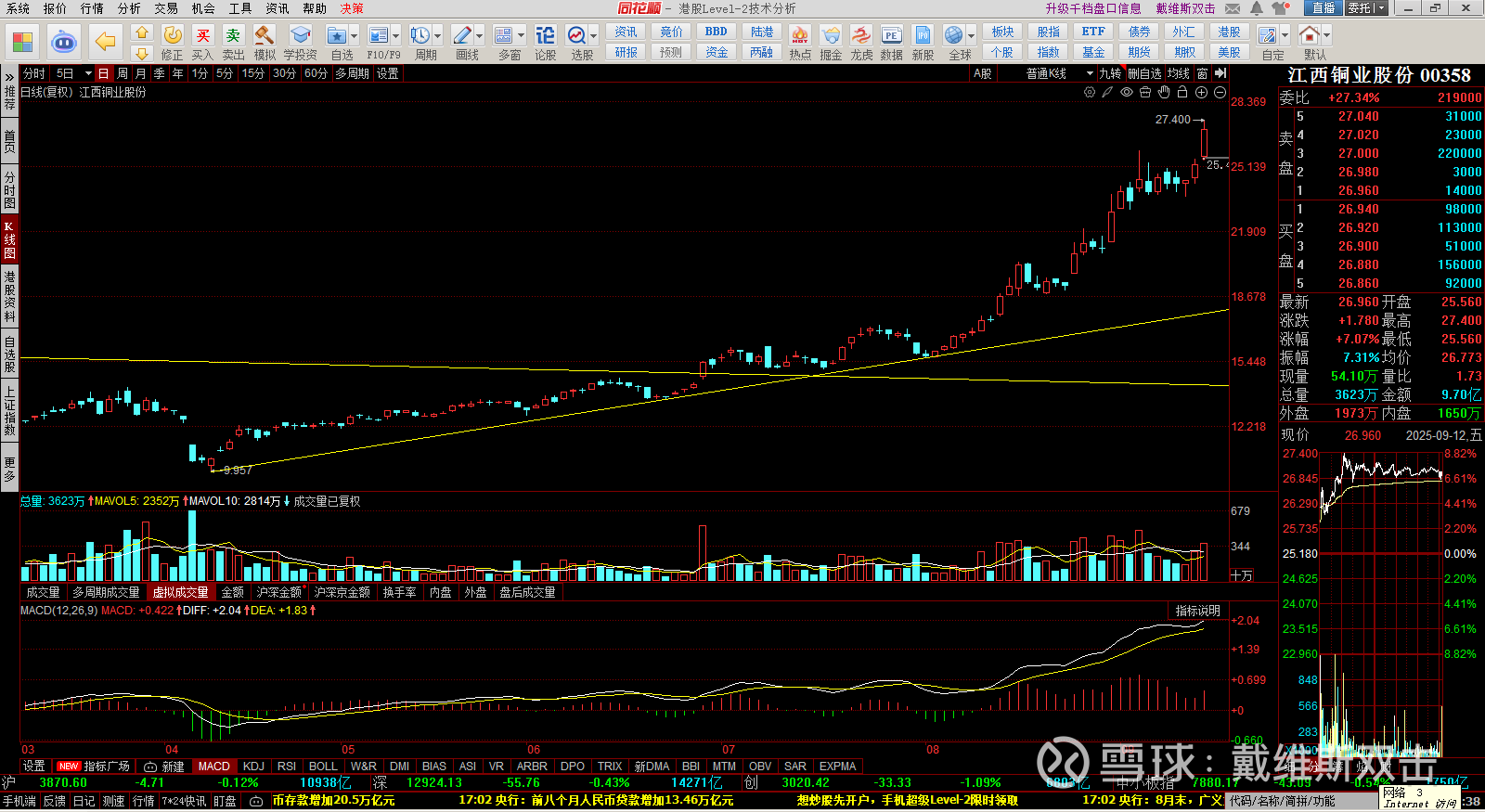Click the chart settings gear icon

tap(1090, 92)
